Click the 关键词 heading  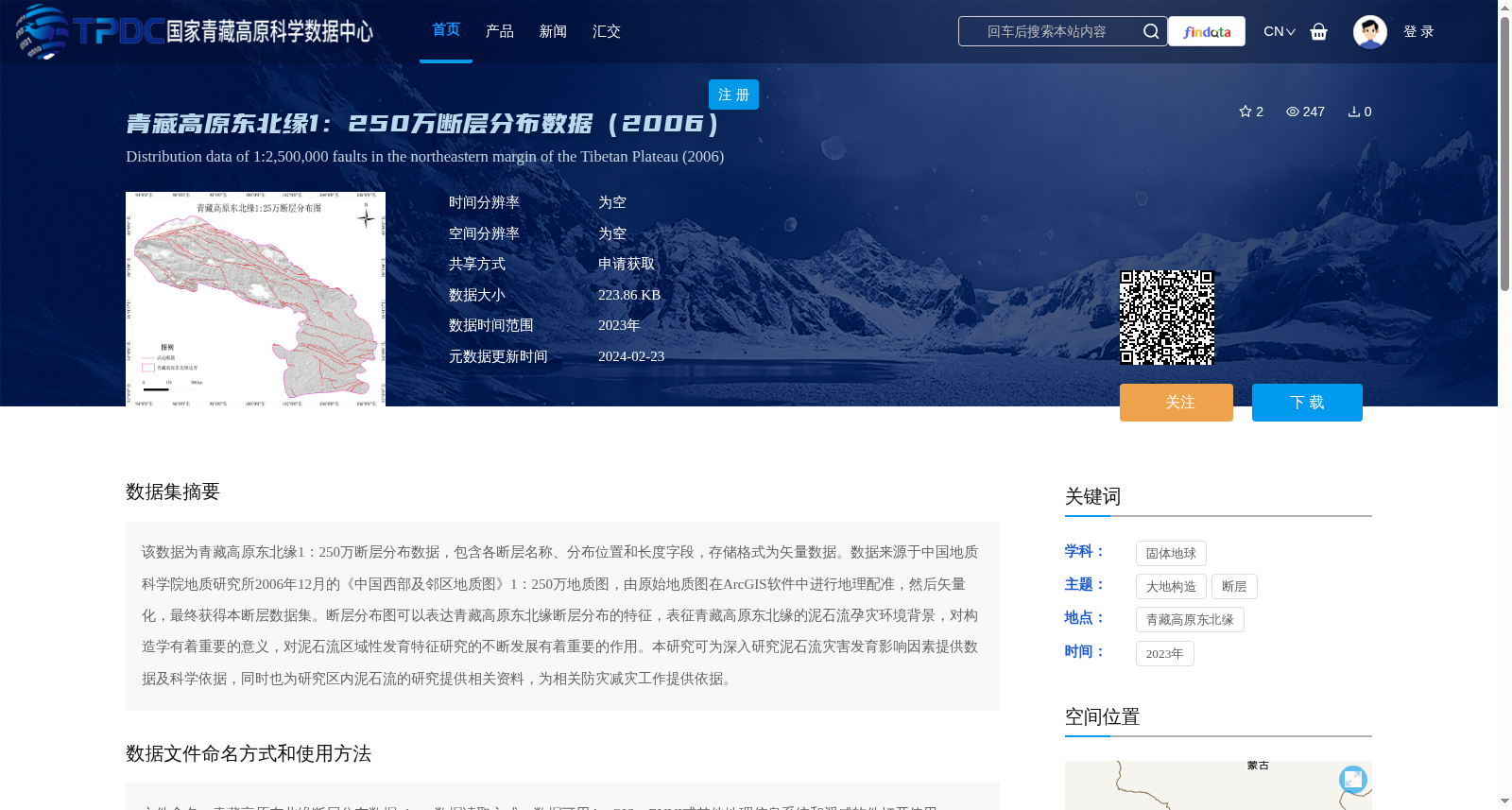click(1092, 496)
